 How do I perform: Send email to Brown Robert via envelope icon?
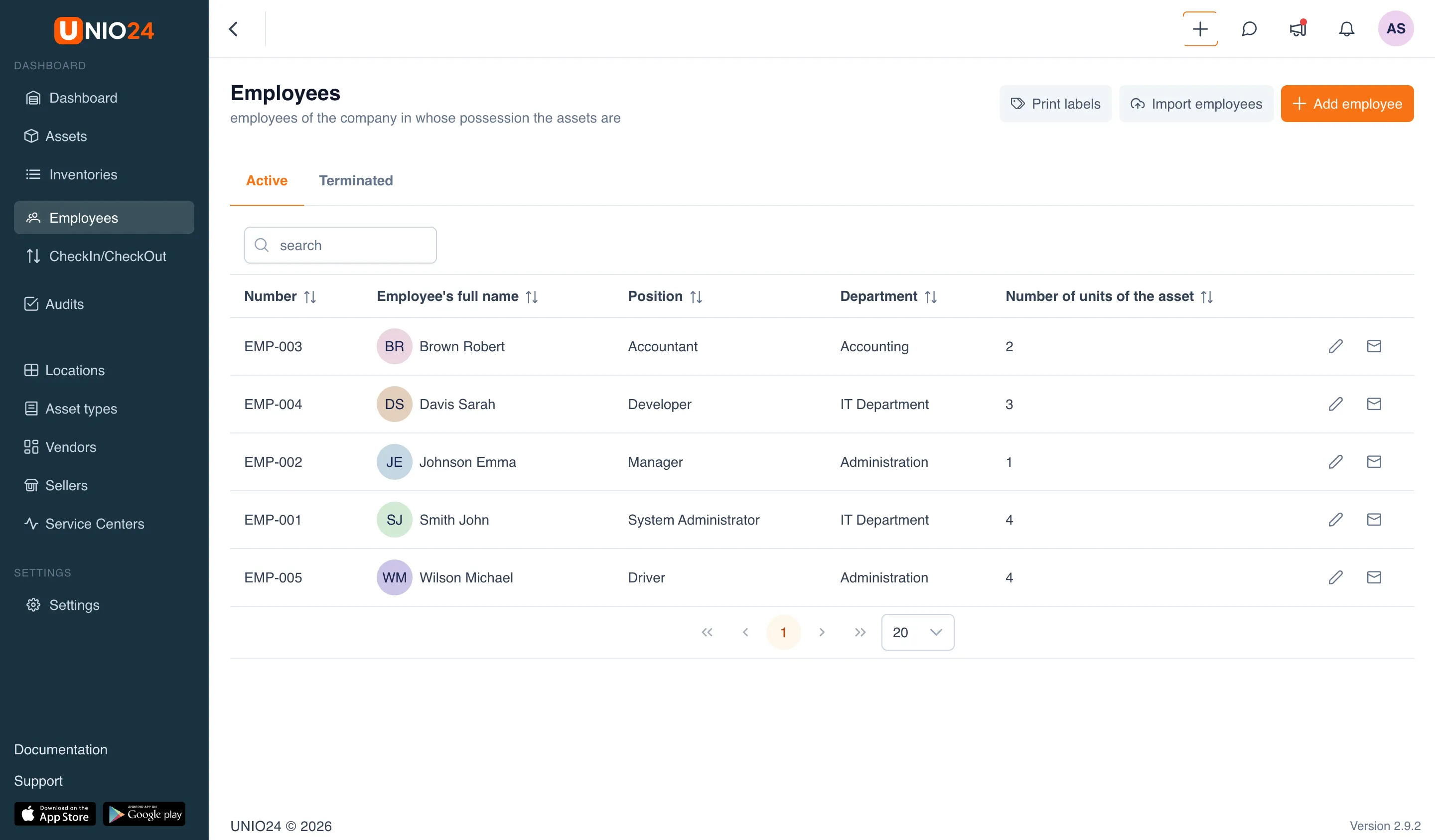pos(1374,346)
